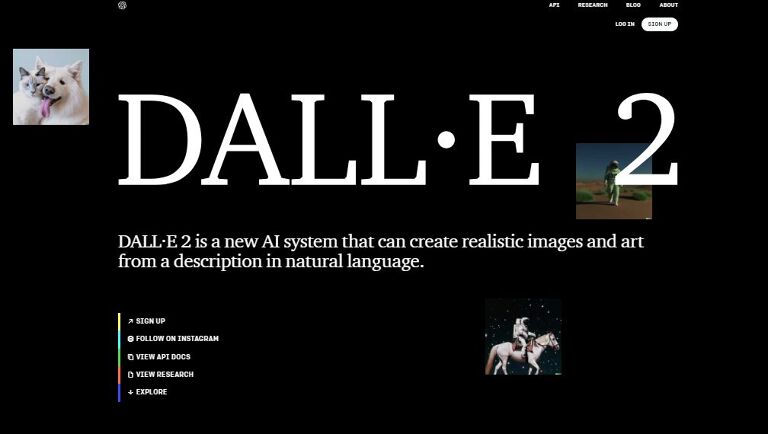Screen dimensions: 768x434
Task: Click the document icon beside View Research
Action: [130, 374]
